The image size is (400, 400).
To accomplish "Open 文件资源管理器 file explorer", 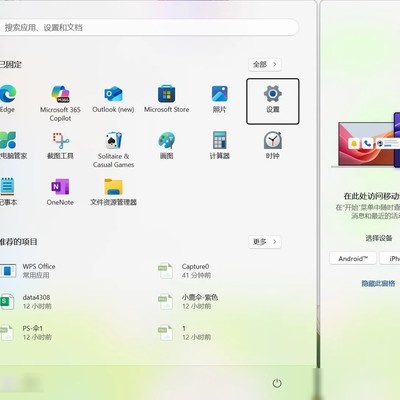I will click(113, 192).
